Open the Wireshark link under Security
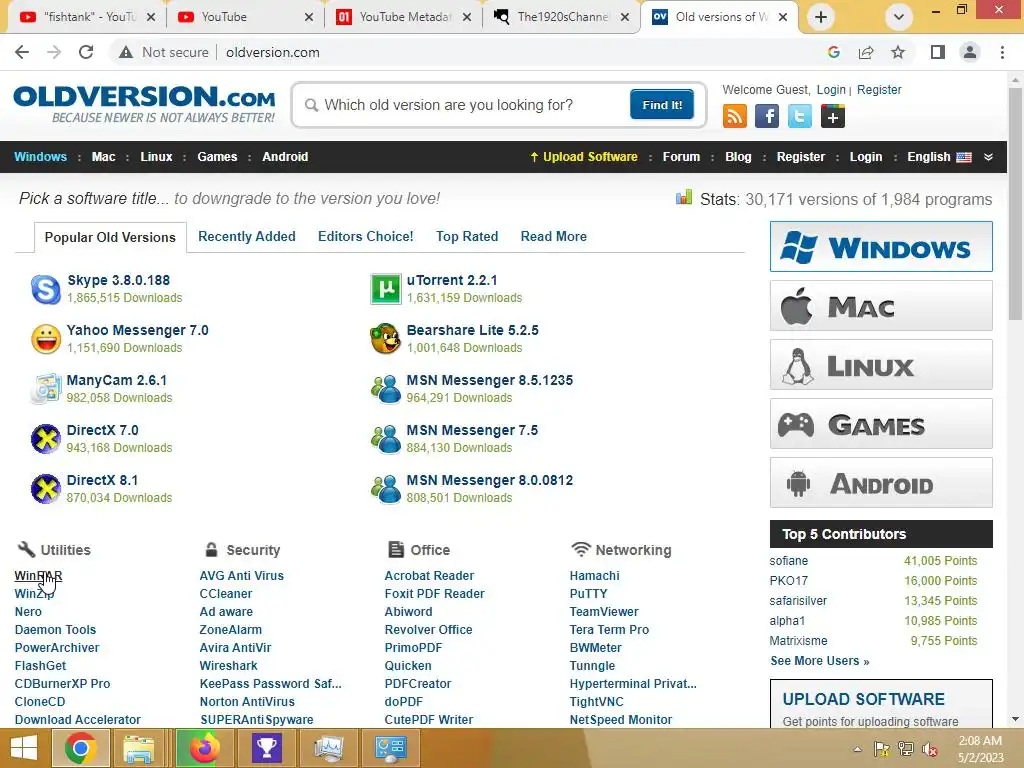 click(229, 665)
